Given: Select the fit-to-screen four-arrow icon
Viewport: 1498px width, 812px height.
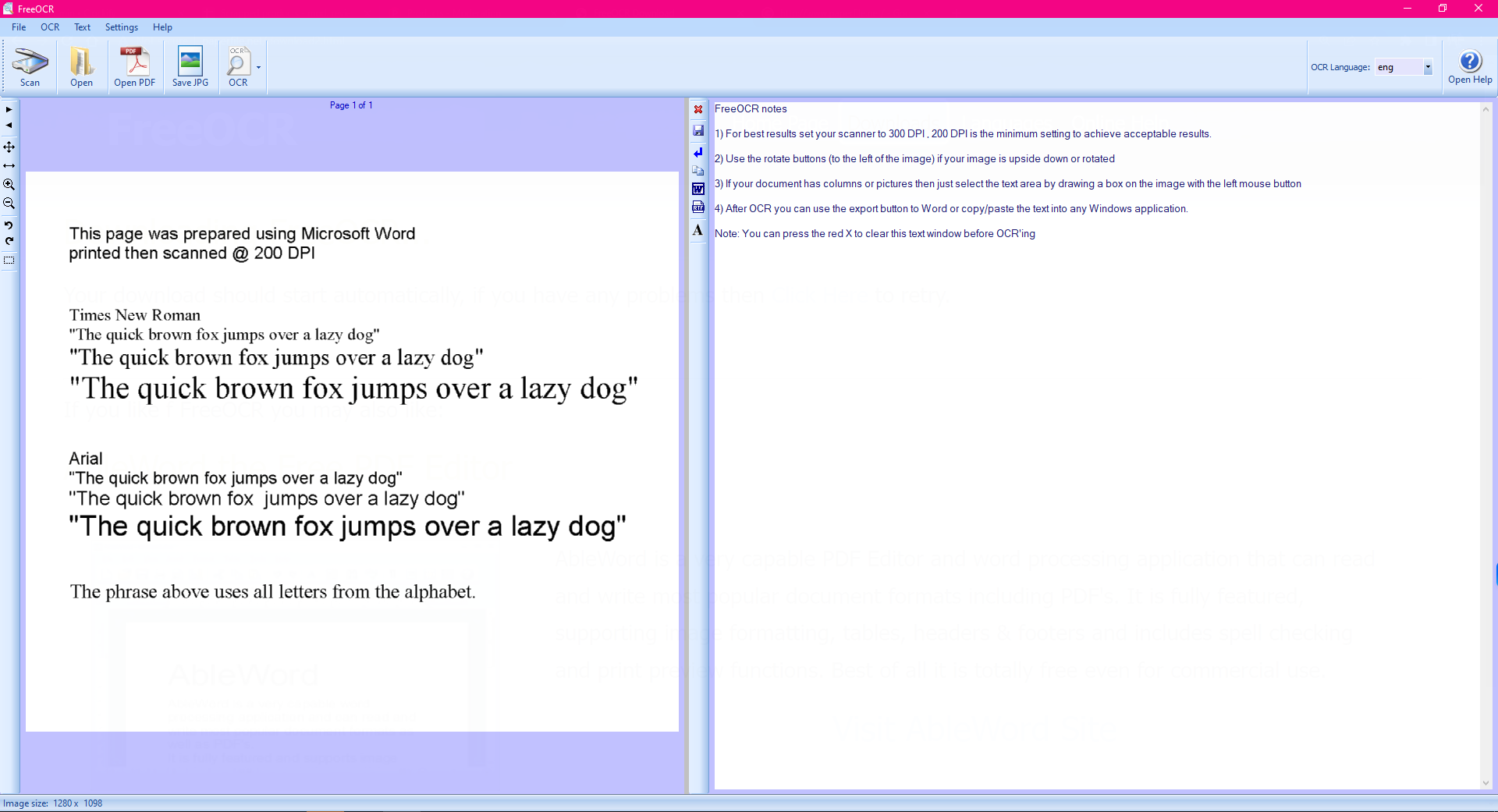Looking at the screenshot, I should 9,147.
